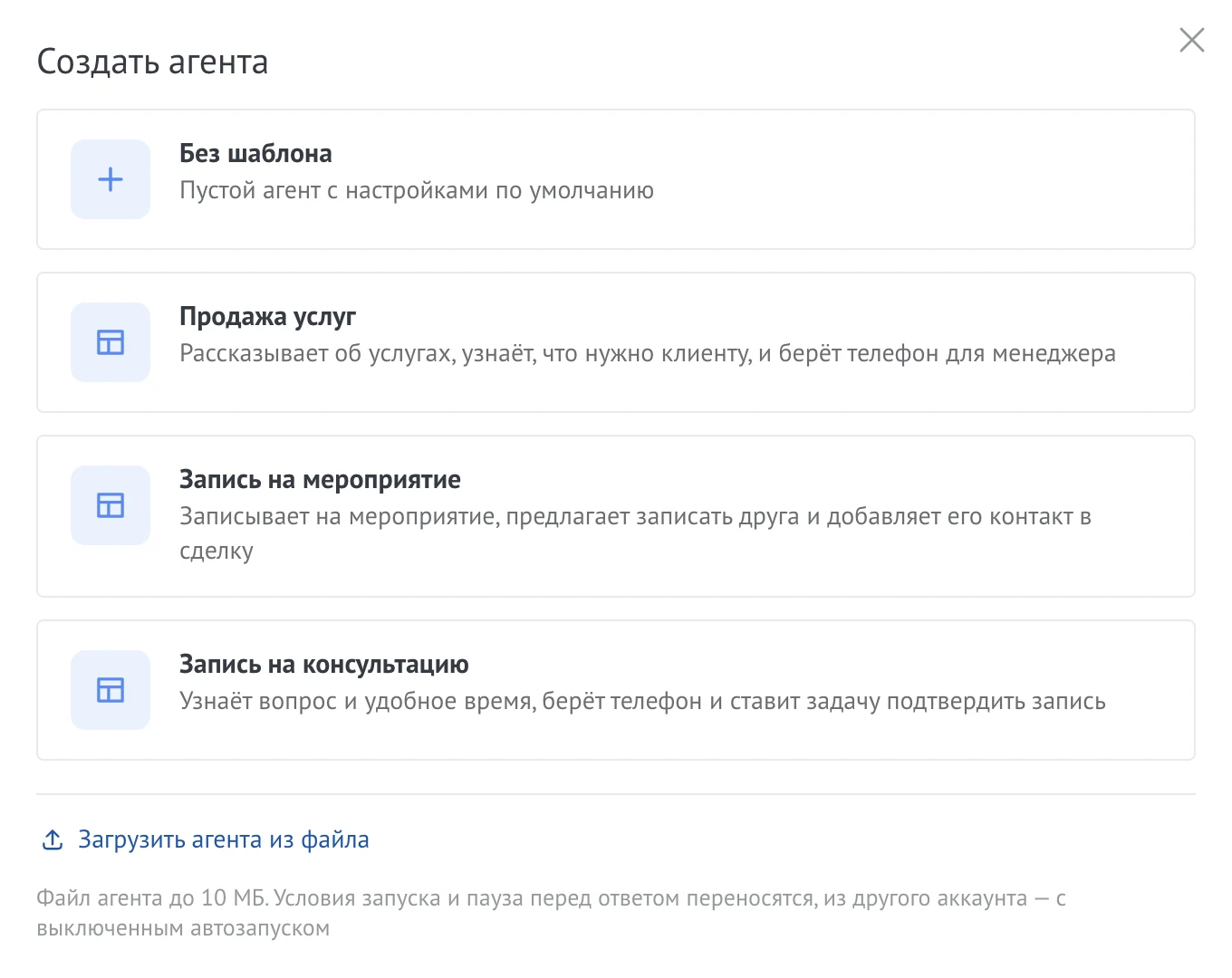1232x978 pixels.
Task: Click the template icon next to Запись на мероприятие
Action: 111,505
